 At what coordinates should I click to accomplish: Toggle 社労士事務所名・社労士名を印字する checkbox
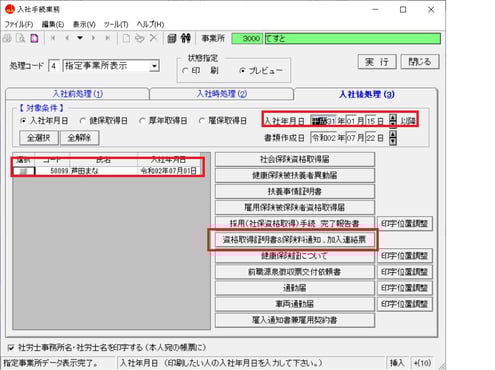point(11,348)
